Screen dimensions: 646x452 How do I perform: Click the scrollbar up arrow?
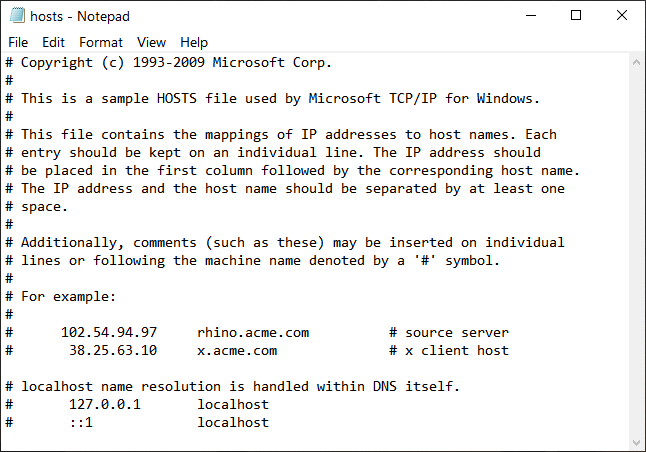point(637,62)
